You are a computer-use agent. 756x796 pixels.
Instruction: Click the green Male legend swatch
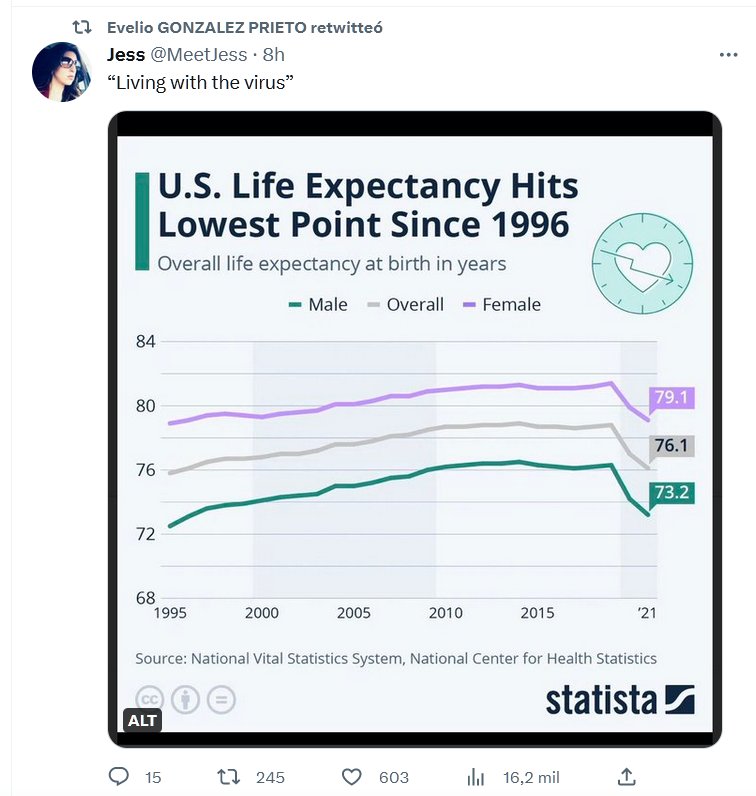point(294,305)
